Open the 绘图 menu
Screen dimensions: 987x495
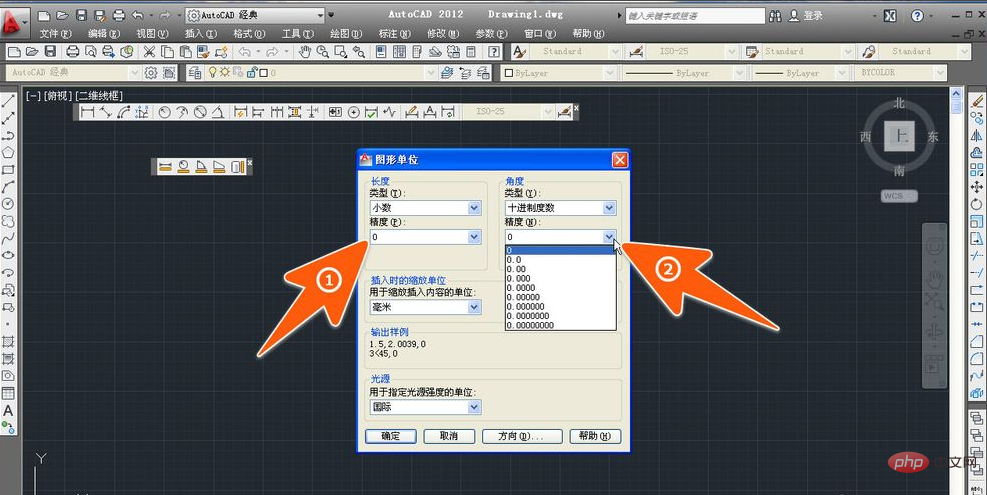tap(346, 33)
